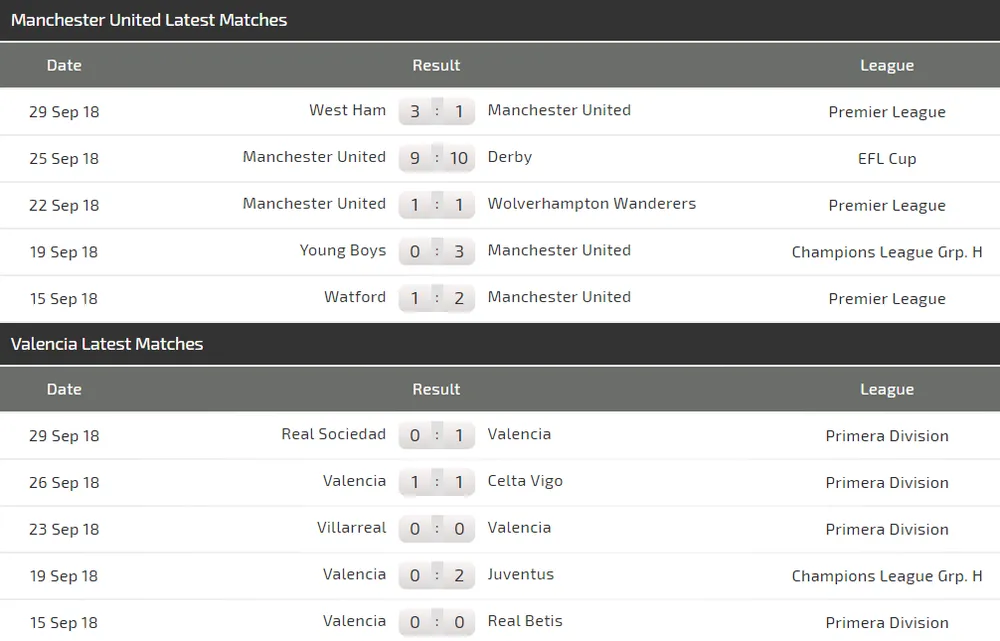Click Juventus team name

coord(520,575)
